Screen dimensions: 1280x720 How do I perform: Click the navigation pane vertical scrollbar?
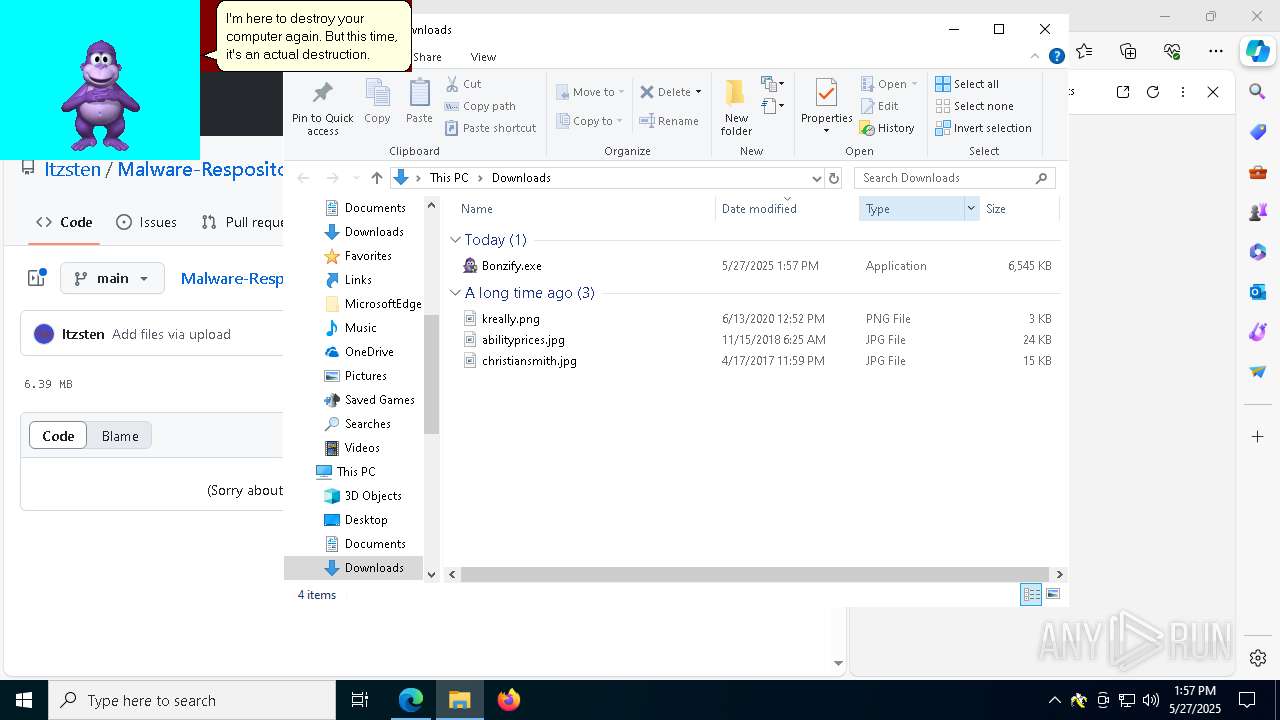(431, 374)
